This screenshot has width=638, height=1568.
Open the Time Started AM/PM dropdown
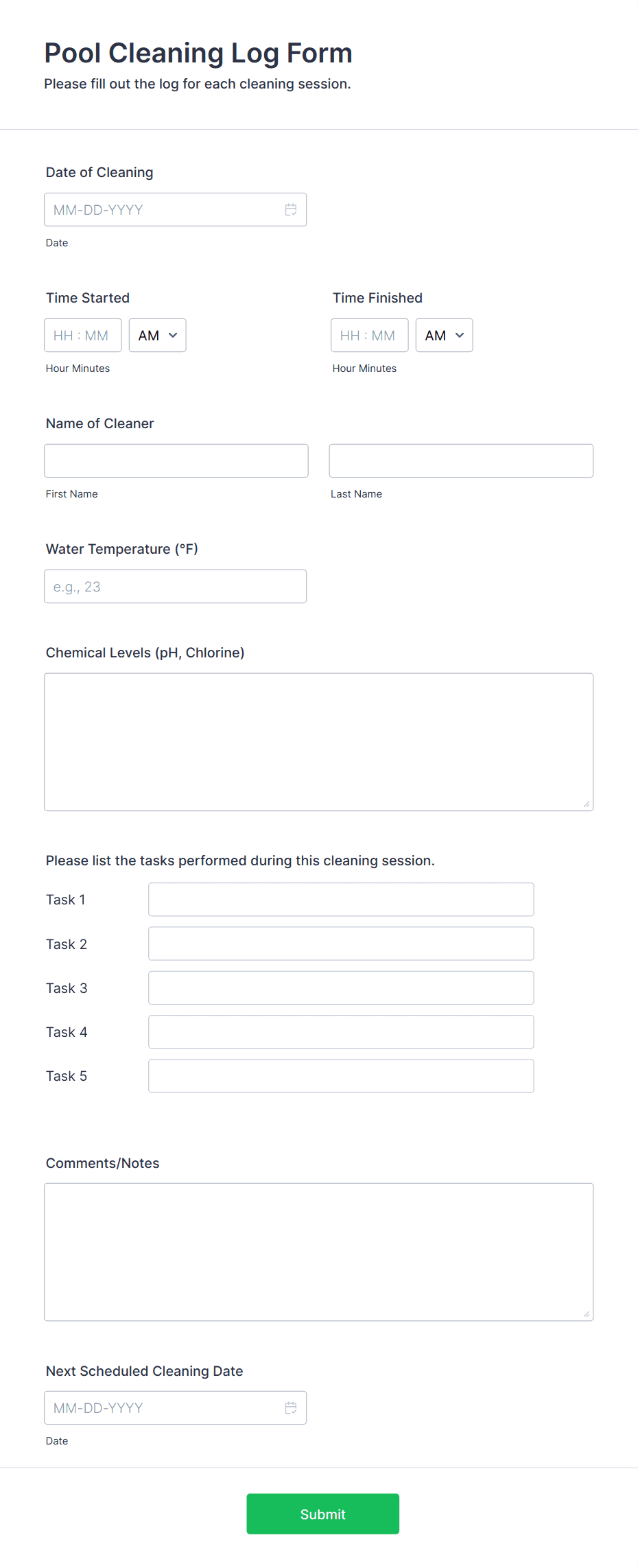157,335
